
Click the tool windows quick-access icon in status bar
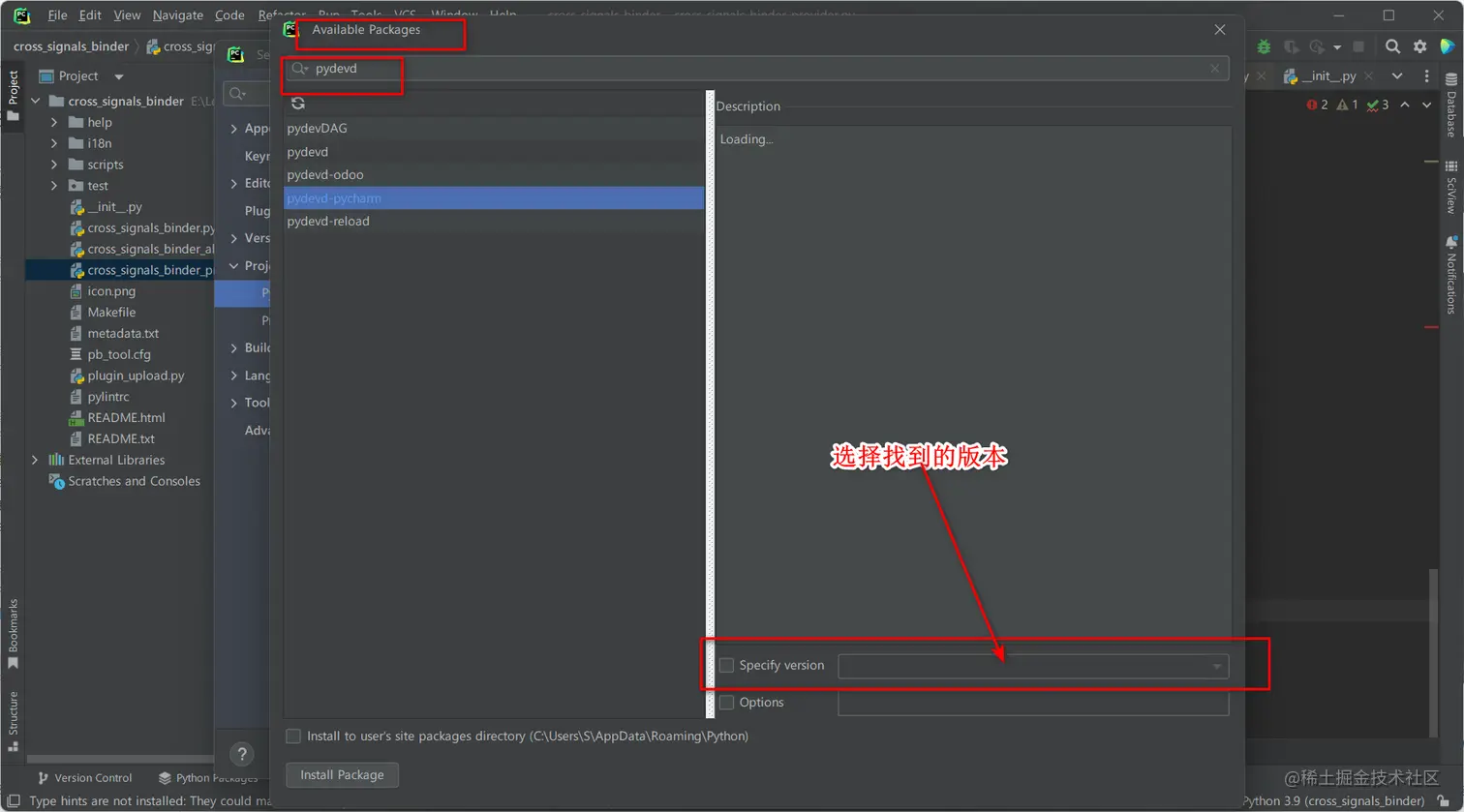coord(14,801)
